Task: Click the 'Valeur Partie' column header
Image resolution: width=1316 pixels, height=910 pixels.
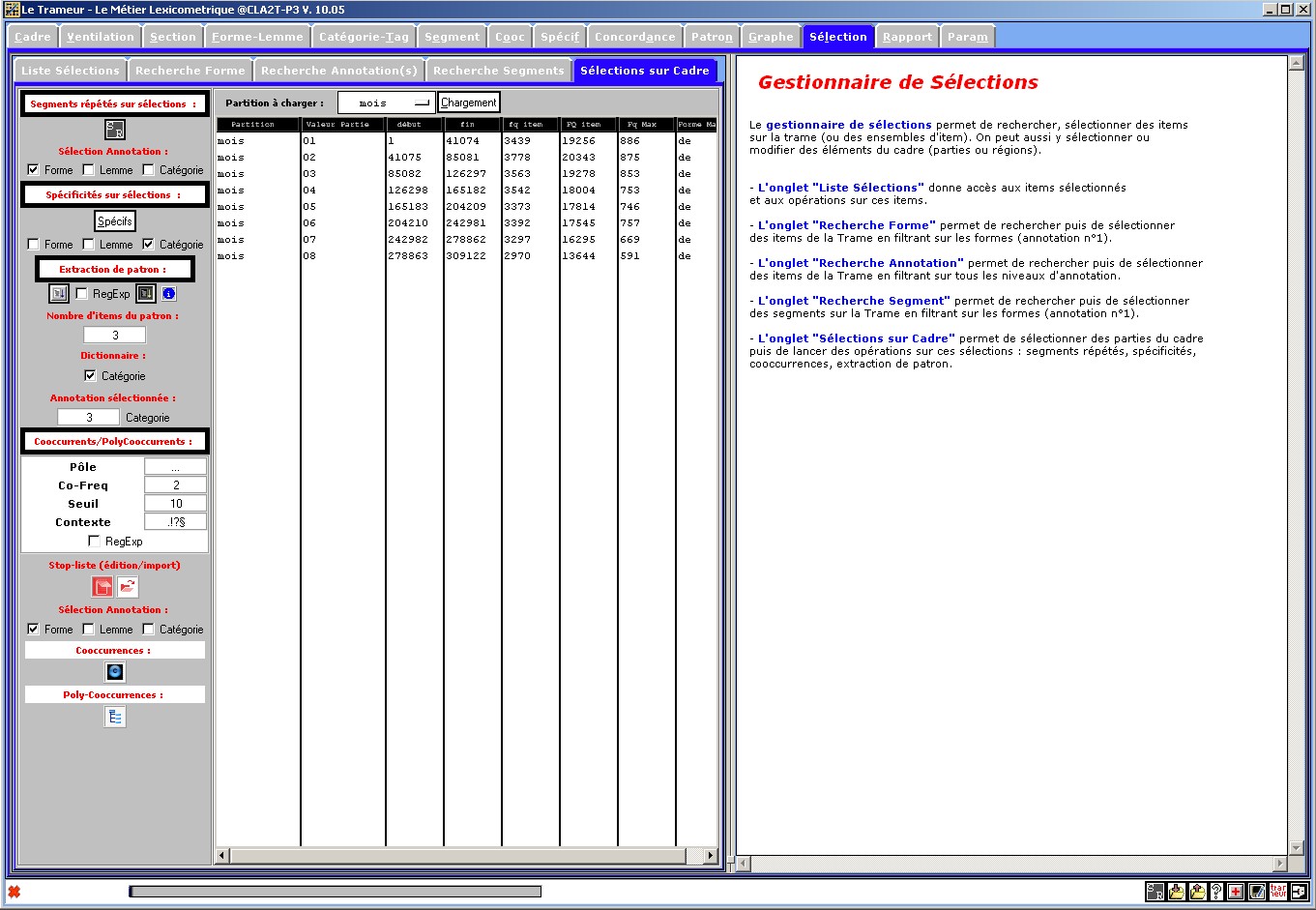Action: point(343,125)
